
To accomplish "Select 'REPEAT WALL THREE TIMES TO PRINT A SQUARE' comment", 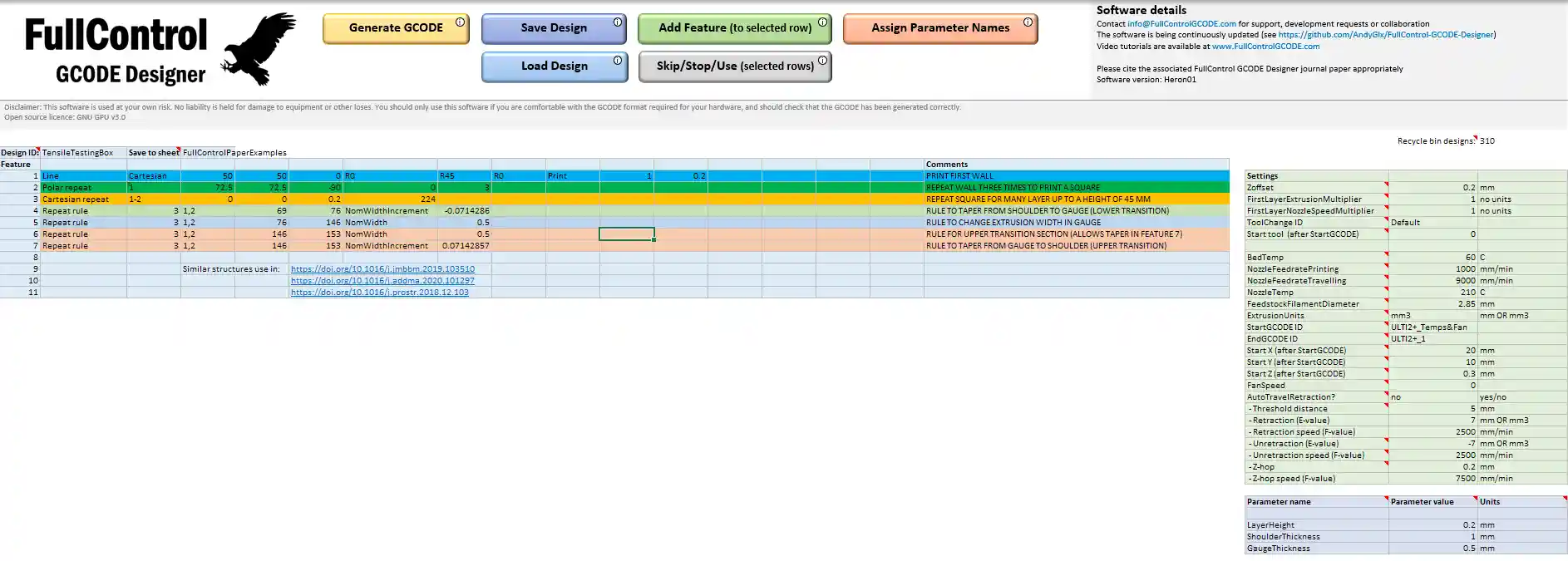I will [1077, 188].
